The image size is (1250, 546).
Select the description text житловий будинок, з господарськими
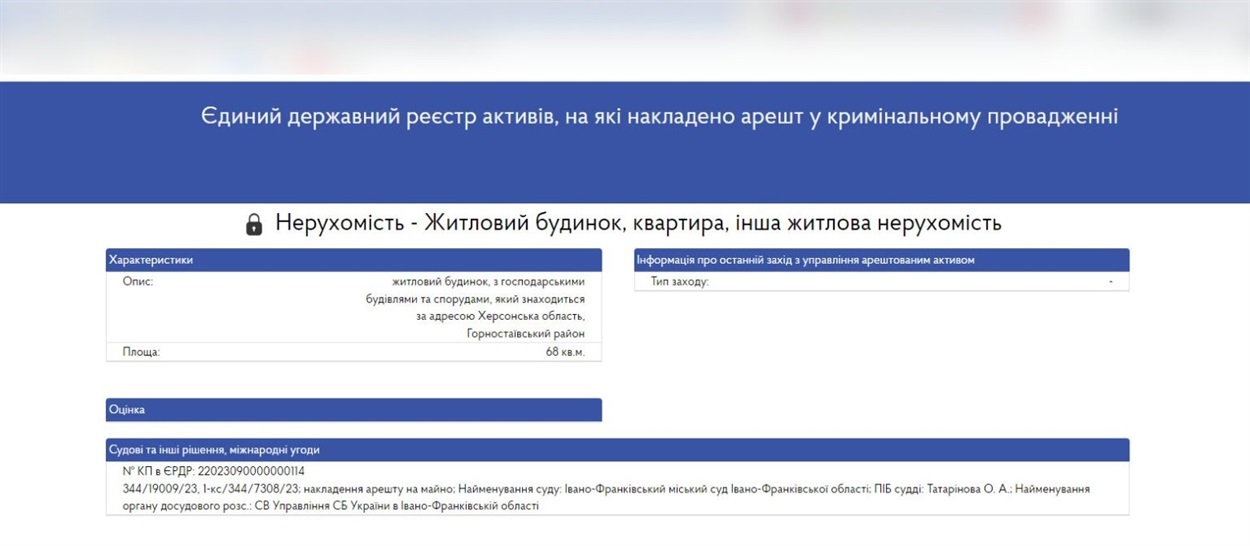pos(489,282)
